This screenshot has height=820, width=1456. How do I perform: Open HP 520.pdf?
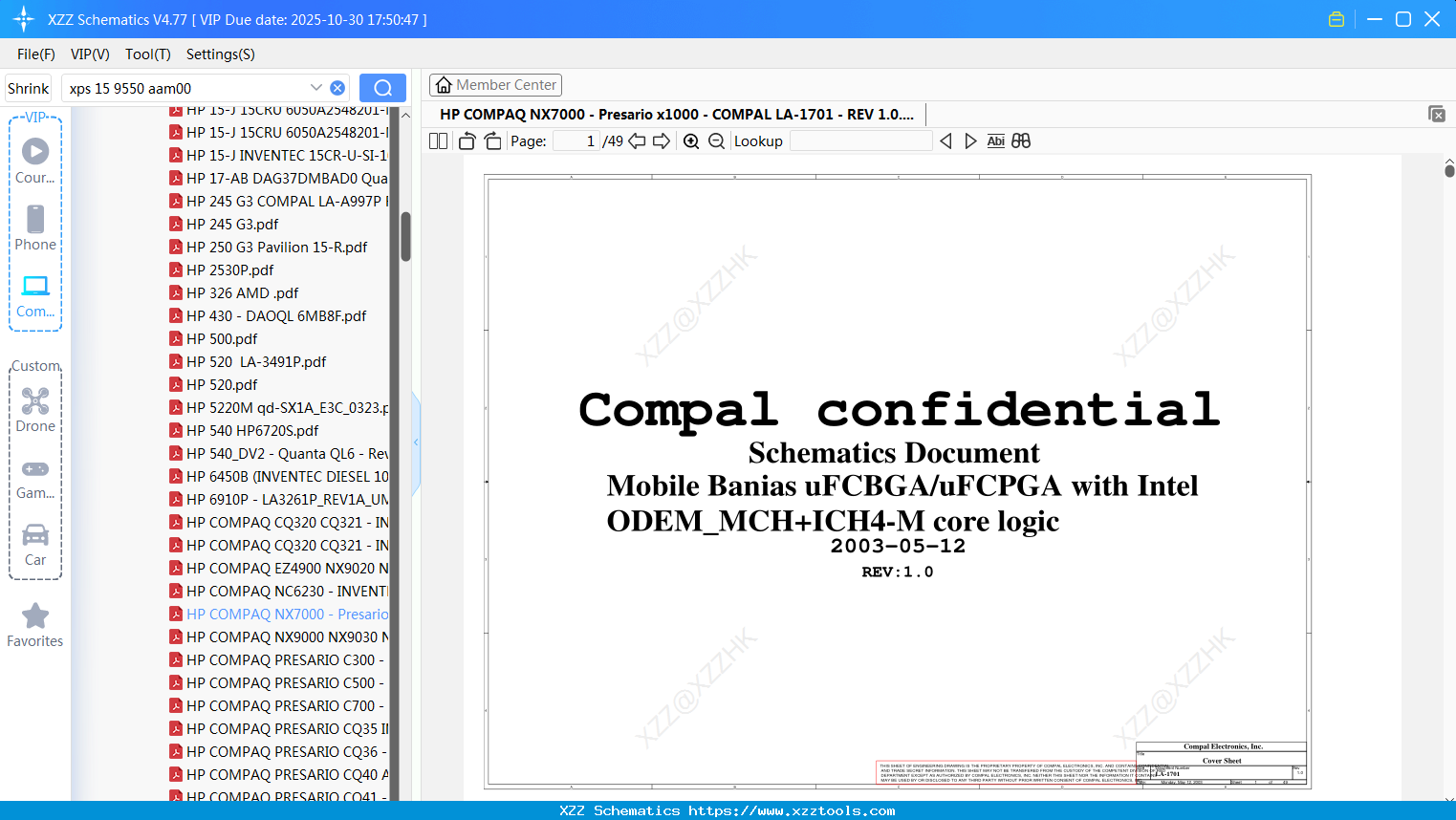point(213,385)
